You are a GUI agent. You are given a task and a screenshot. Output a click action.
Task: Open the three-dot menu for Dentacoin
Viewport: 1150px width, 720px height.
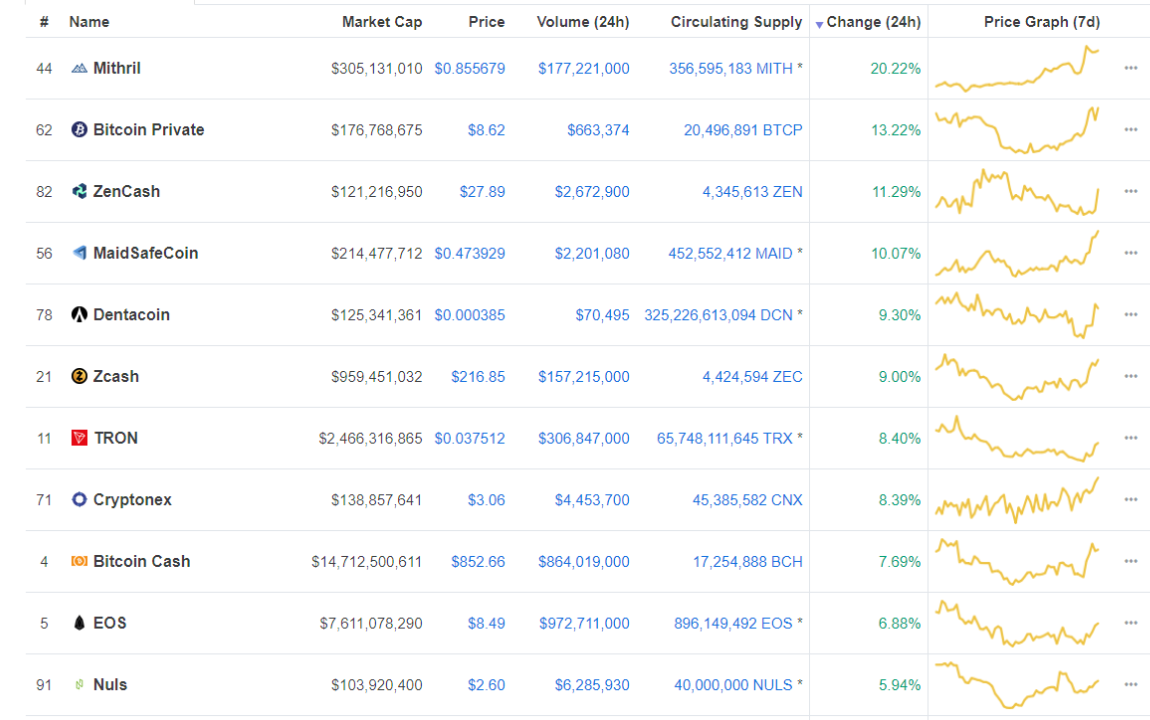coord(1130,315)
